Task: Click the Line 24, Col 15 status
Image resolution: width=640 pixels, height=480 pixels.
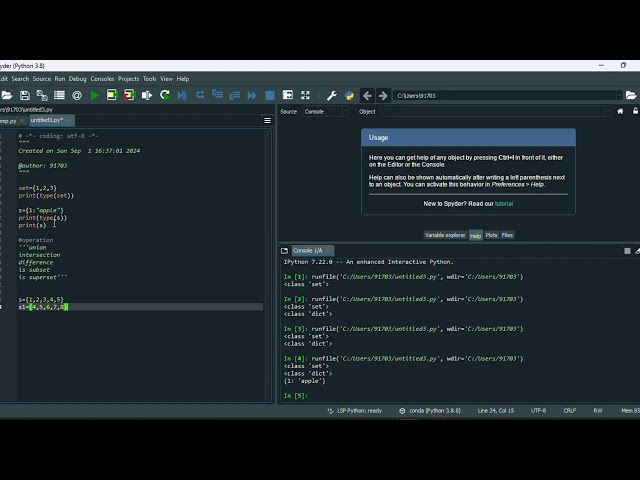Action: (496, 411)
